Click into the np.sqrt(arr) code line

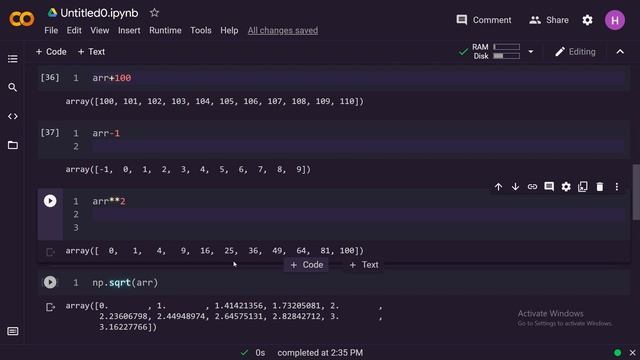pyautogui.click(x=359, y=282)
